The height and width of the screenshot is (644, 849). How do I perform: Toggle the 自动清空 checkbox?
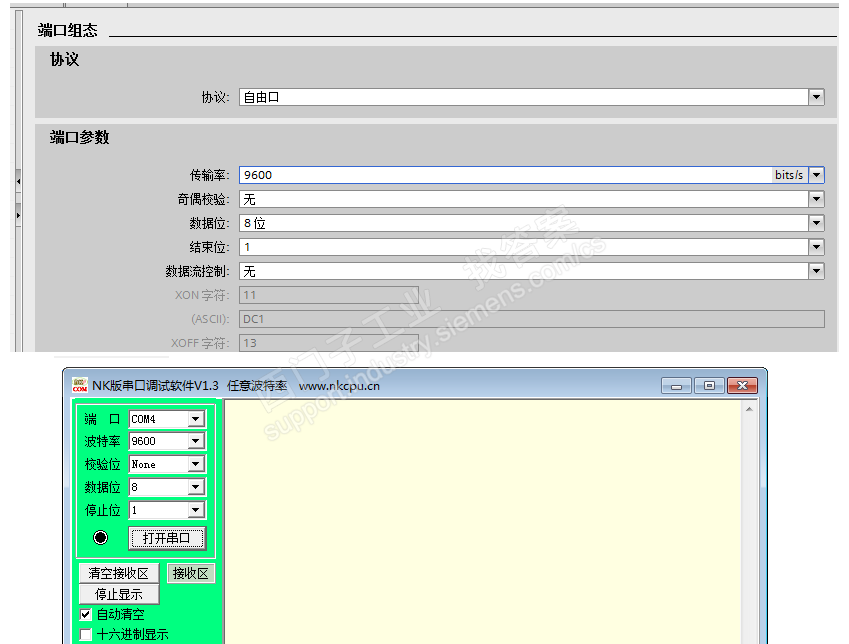[86, 614]
